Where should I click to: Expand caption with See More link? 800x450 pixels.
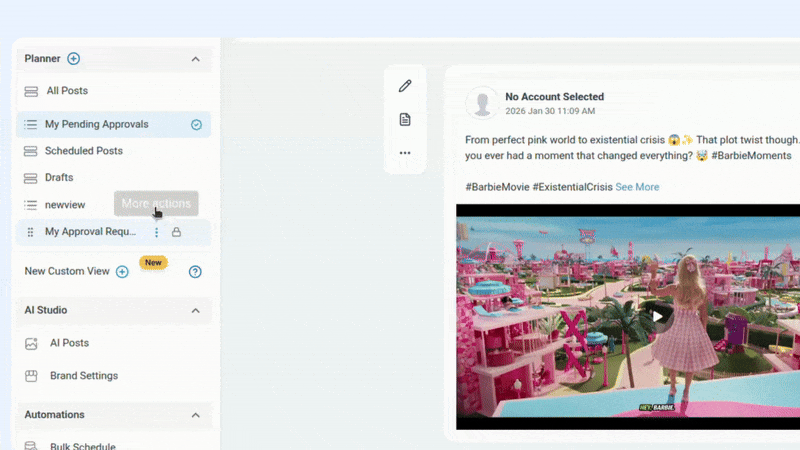click(637, 187)
